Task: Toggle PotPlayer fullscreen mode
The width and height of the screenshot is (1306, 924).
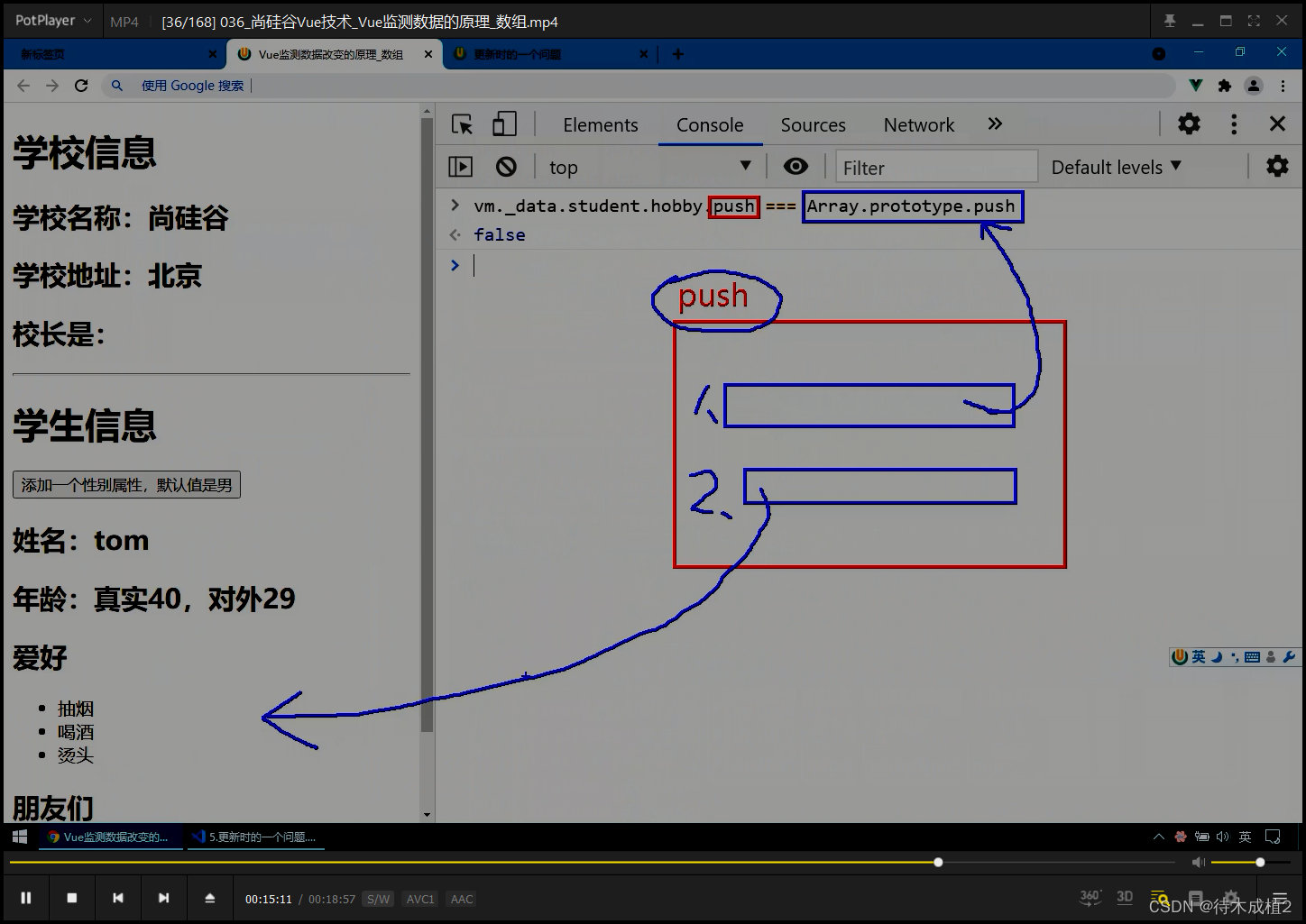Action: click(x=1254, y=21)
